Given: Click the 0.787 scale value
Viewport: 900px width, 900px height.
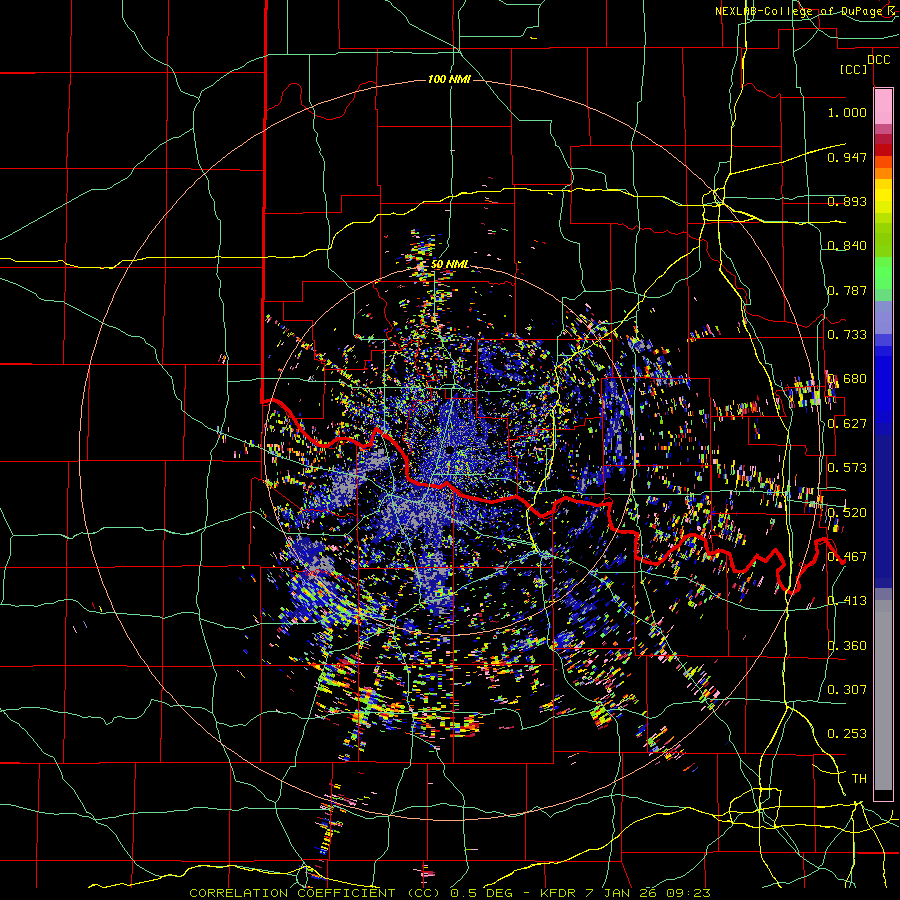Looking at the screenshot, I should point(847,290).
